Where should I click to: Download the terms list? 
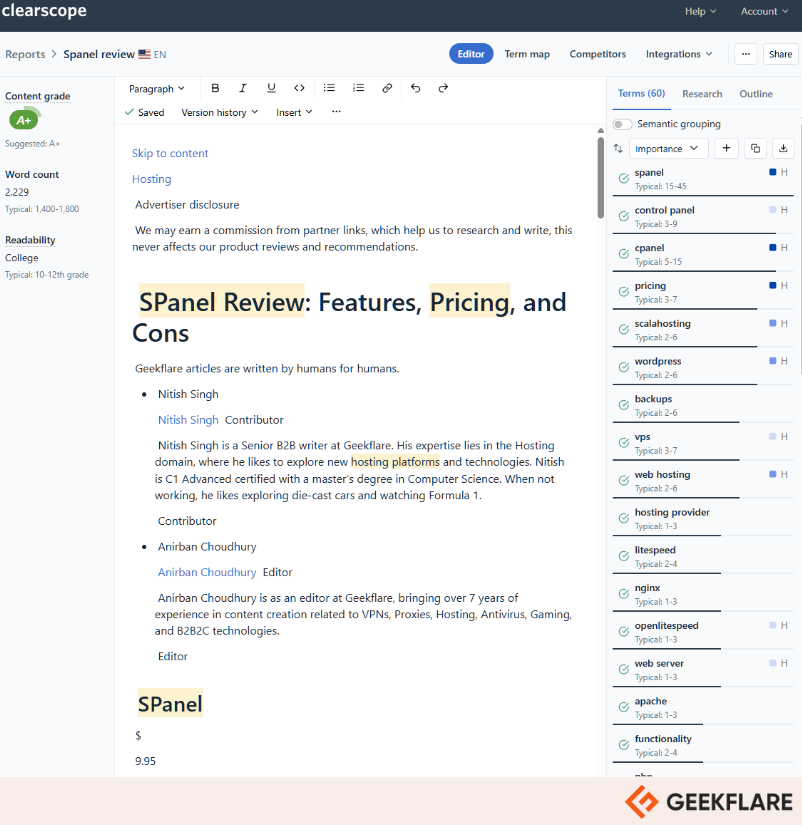pyautogui.click(x=783, y=148)
